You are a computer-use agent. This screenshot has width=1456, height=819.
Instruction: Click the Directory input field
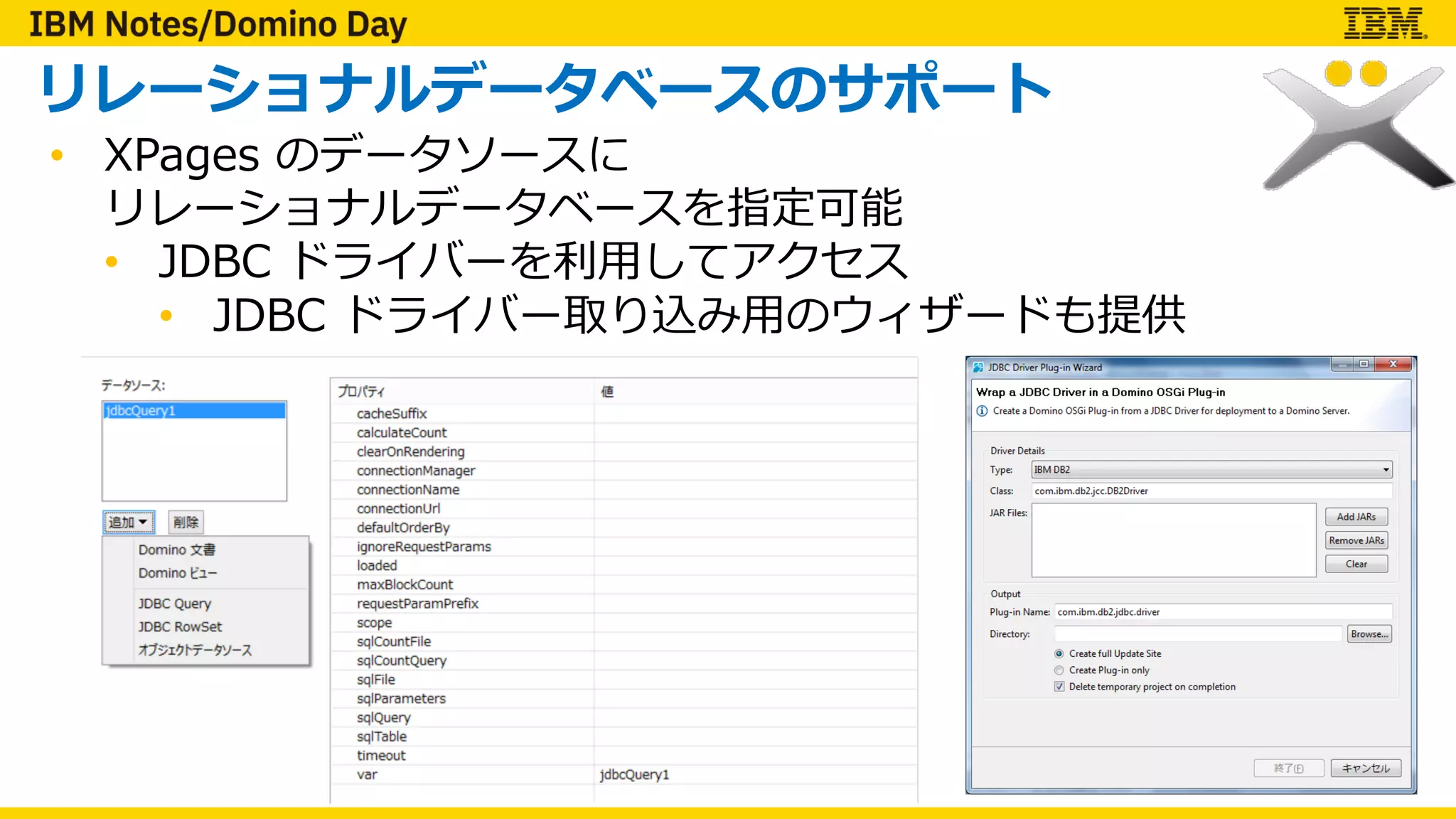pos(1198,634)
